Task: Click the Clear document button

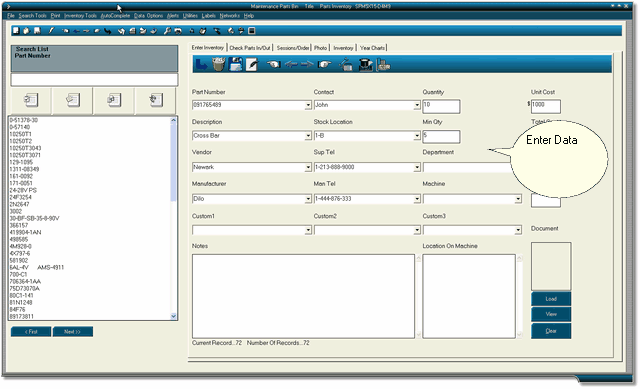Action: tap(551, 331)
